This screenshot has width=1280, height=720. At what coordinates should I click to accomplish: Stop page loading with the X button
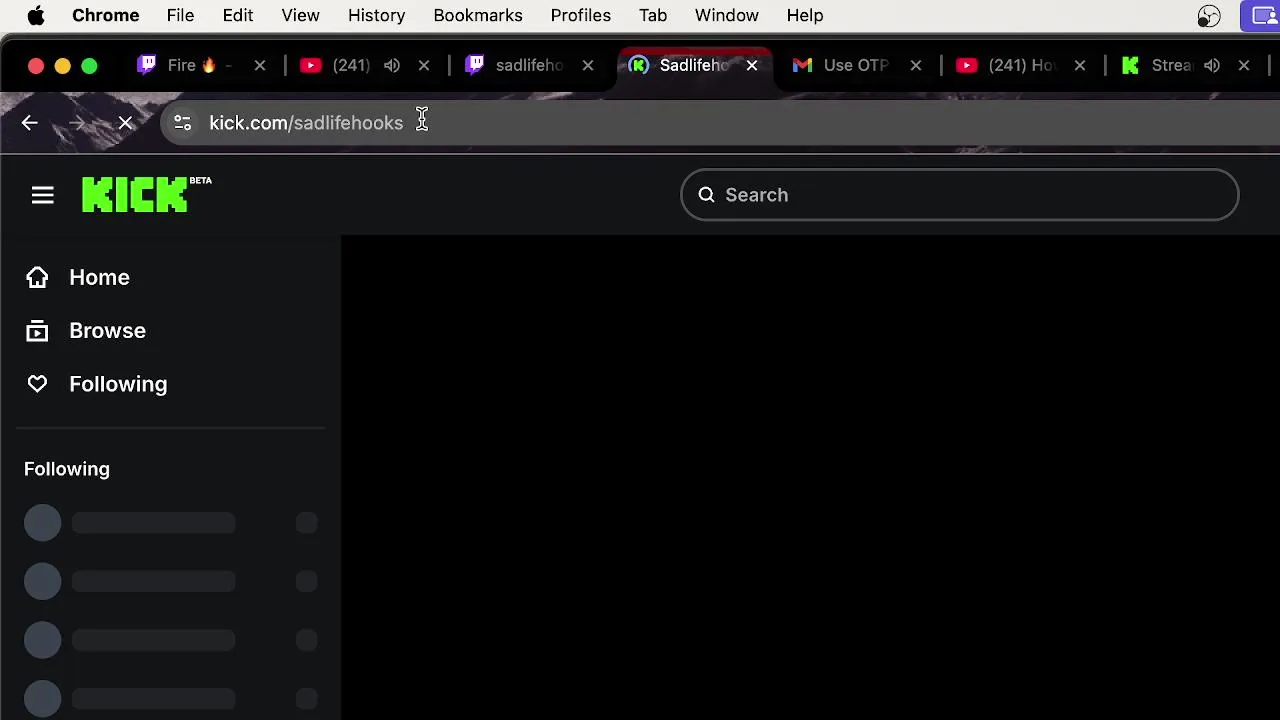point(125,123)
